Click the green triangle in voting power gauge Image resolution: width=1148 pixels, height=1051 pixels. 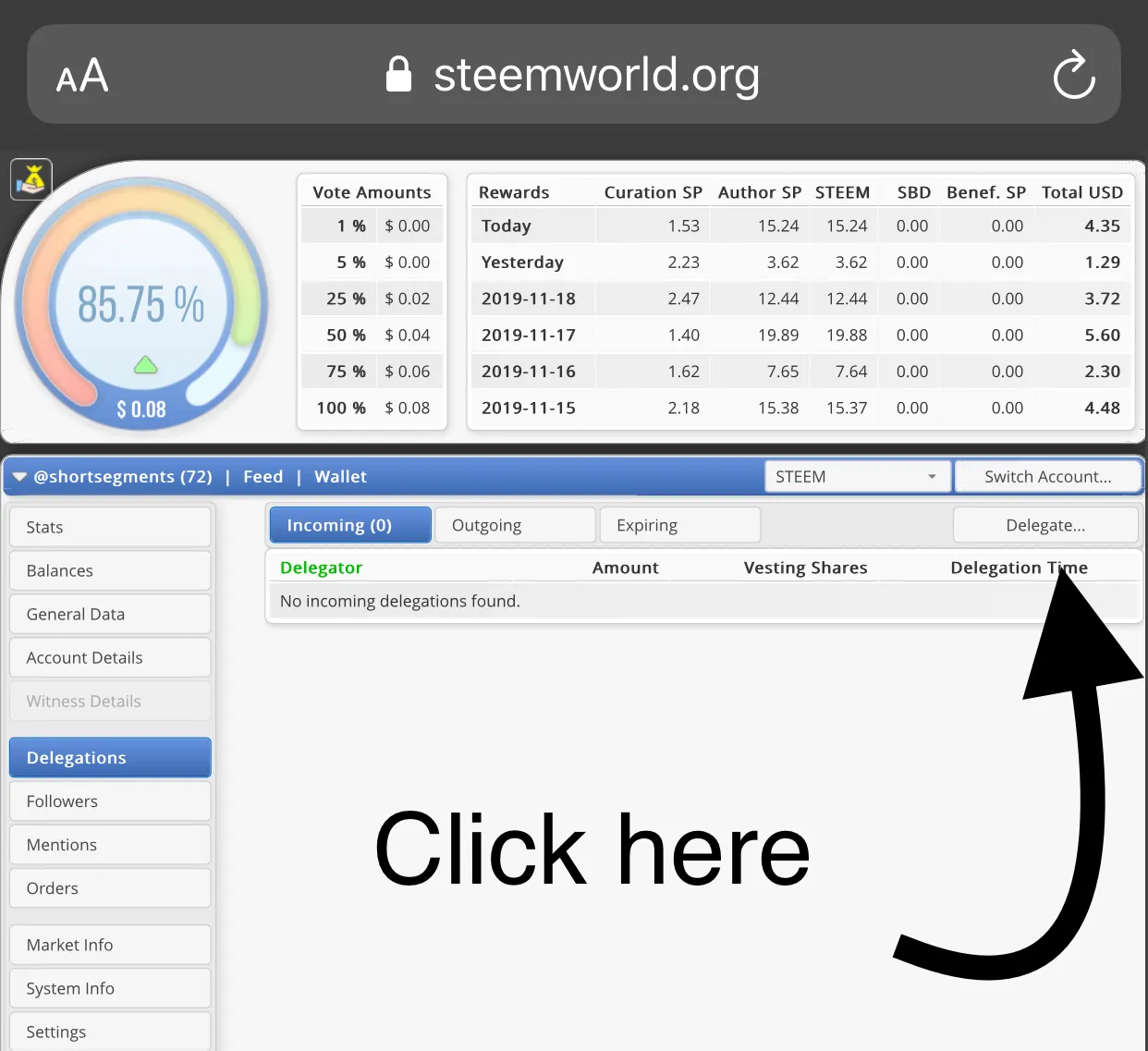tap(145, 364)
